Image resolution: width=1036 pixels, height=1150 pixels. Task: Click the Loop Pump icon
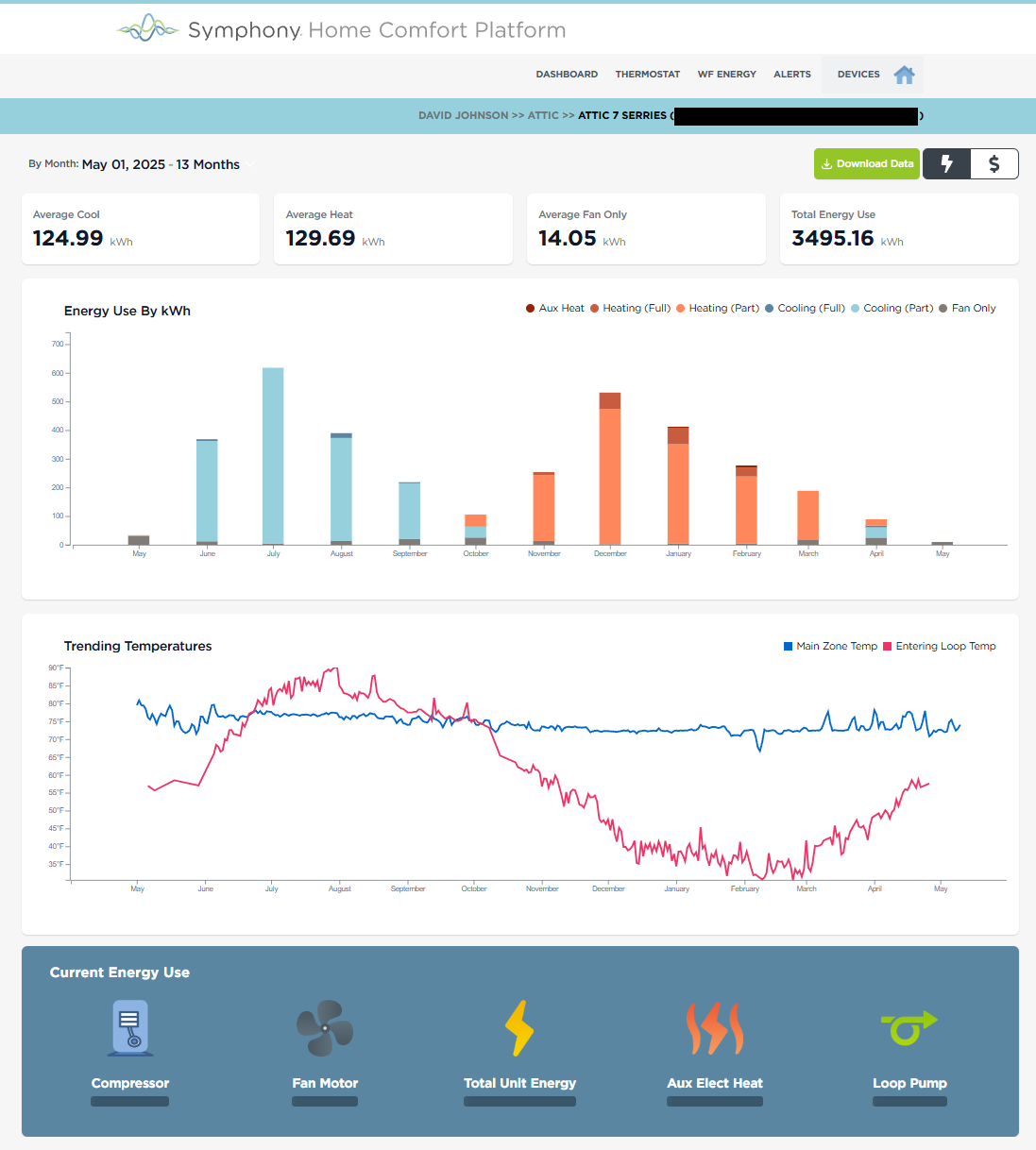(909, 1028)
